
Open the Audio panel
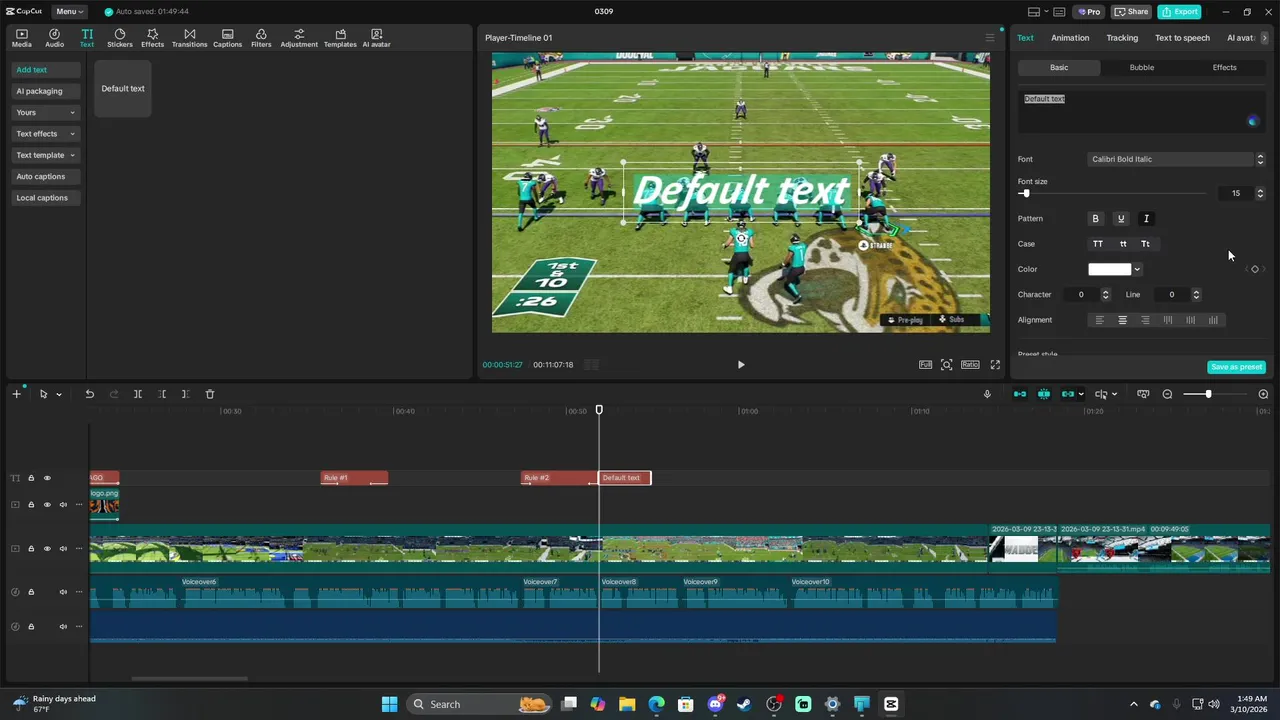point(54,38)
